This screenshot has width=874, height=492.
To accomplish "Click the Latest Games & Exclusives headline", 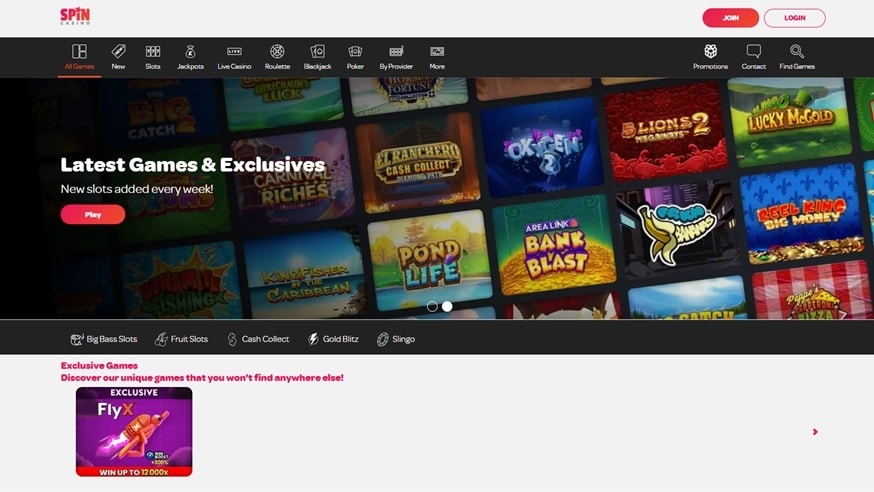I will point(193,164).
